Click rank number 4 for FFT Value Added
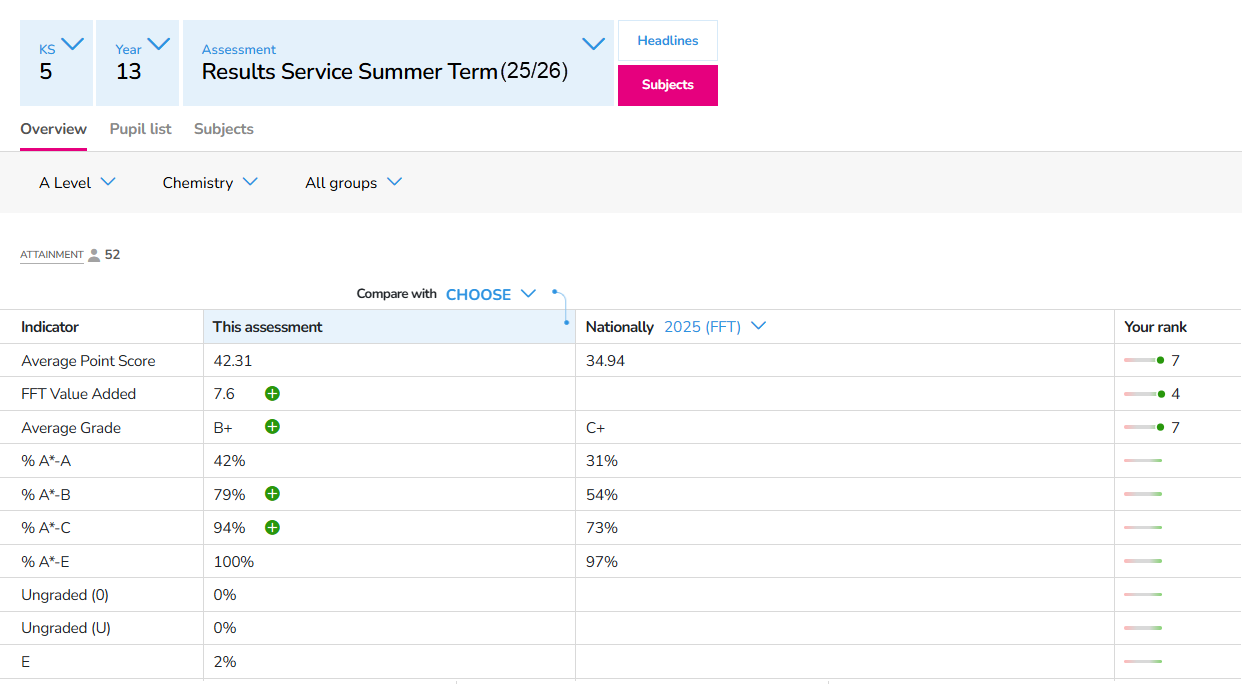Screen dimensions: 1242x684 click(x=1175, y=394)
